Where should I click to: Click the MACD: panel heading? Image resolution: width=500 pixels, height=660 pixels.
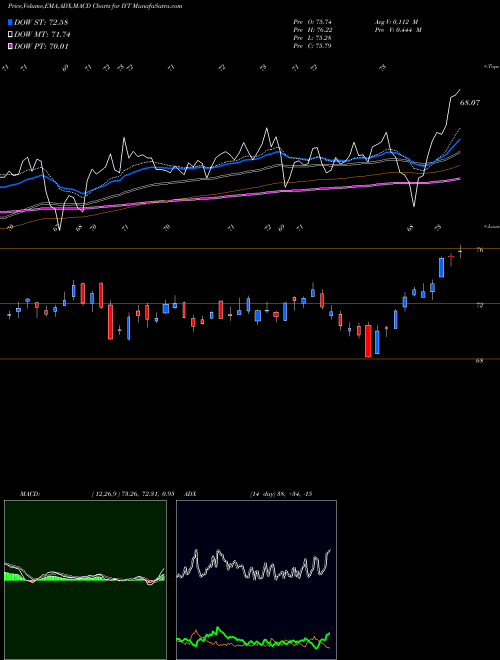[30, 494]
